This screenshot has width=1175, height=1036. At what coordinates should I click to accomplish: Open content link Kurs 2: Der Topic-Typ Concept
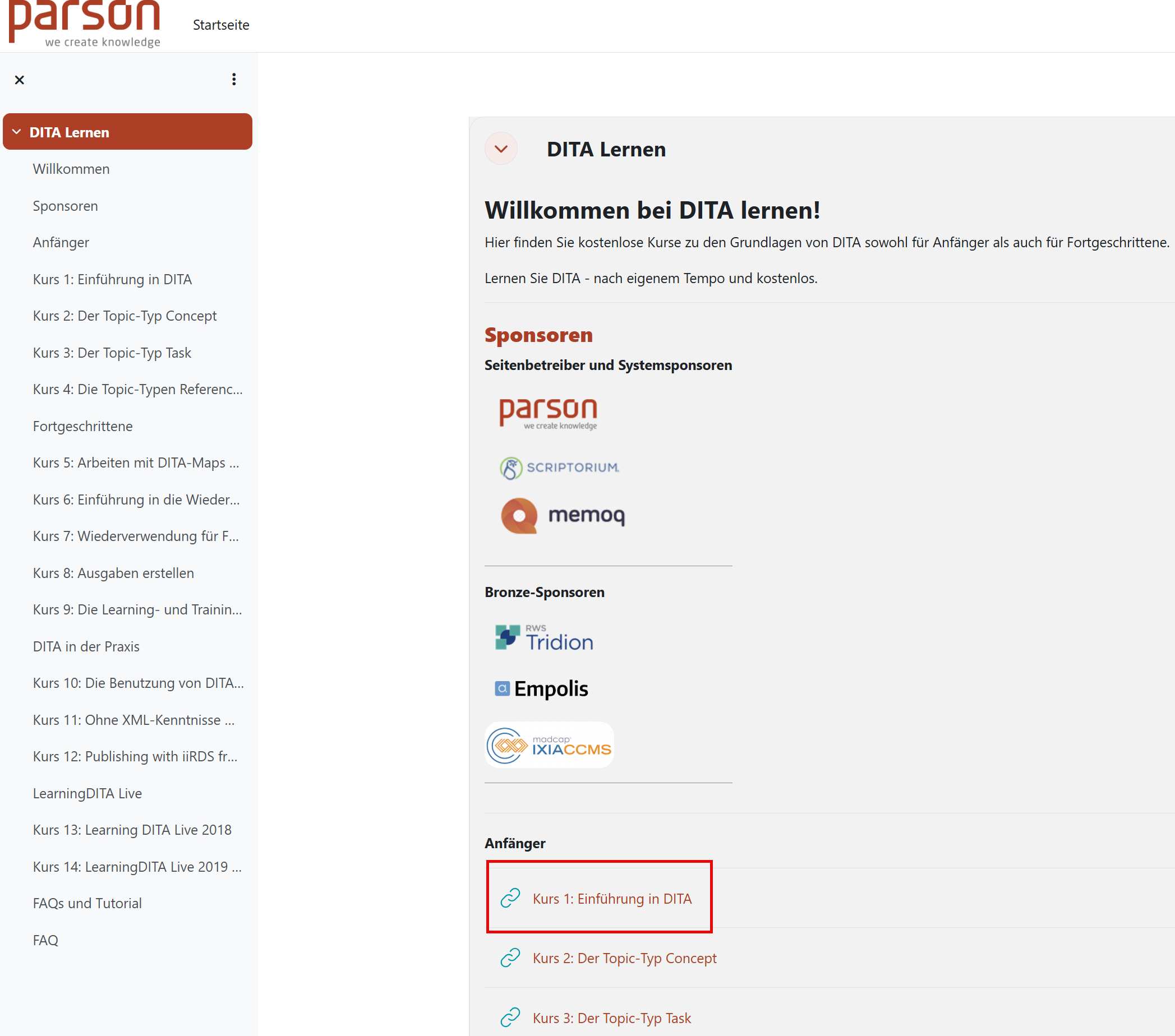coord(624,959)
